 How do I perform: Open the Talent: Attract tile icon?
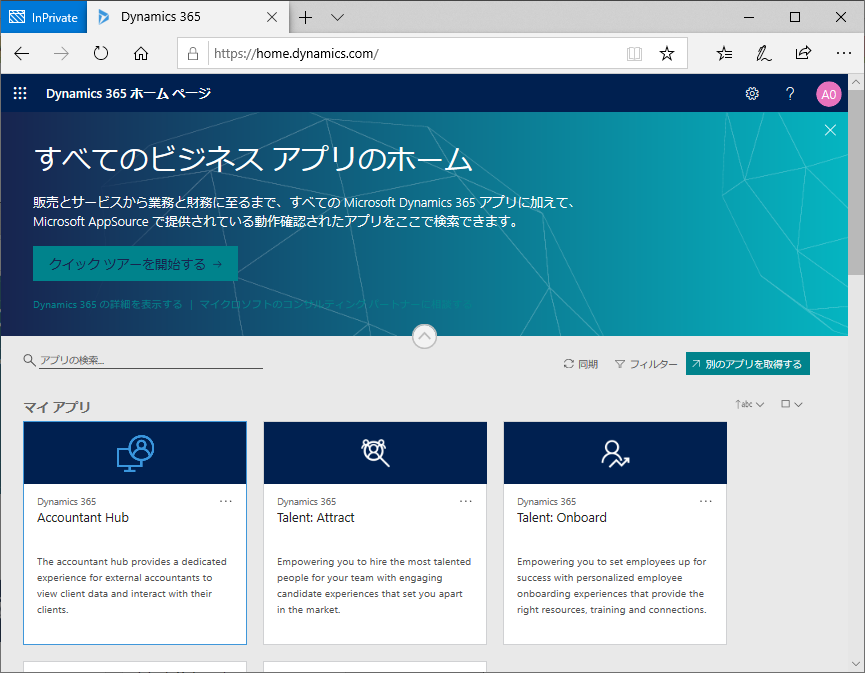[x=375, y=453]
